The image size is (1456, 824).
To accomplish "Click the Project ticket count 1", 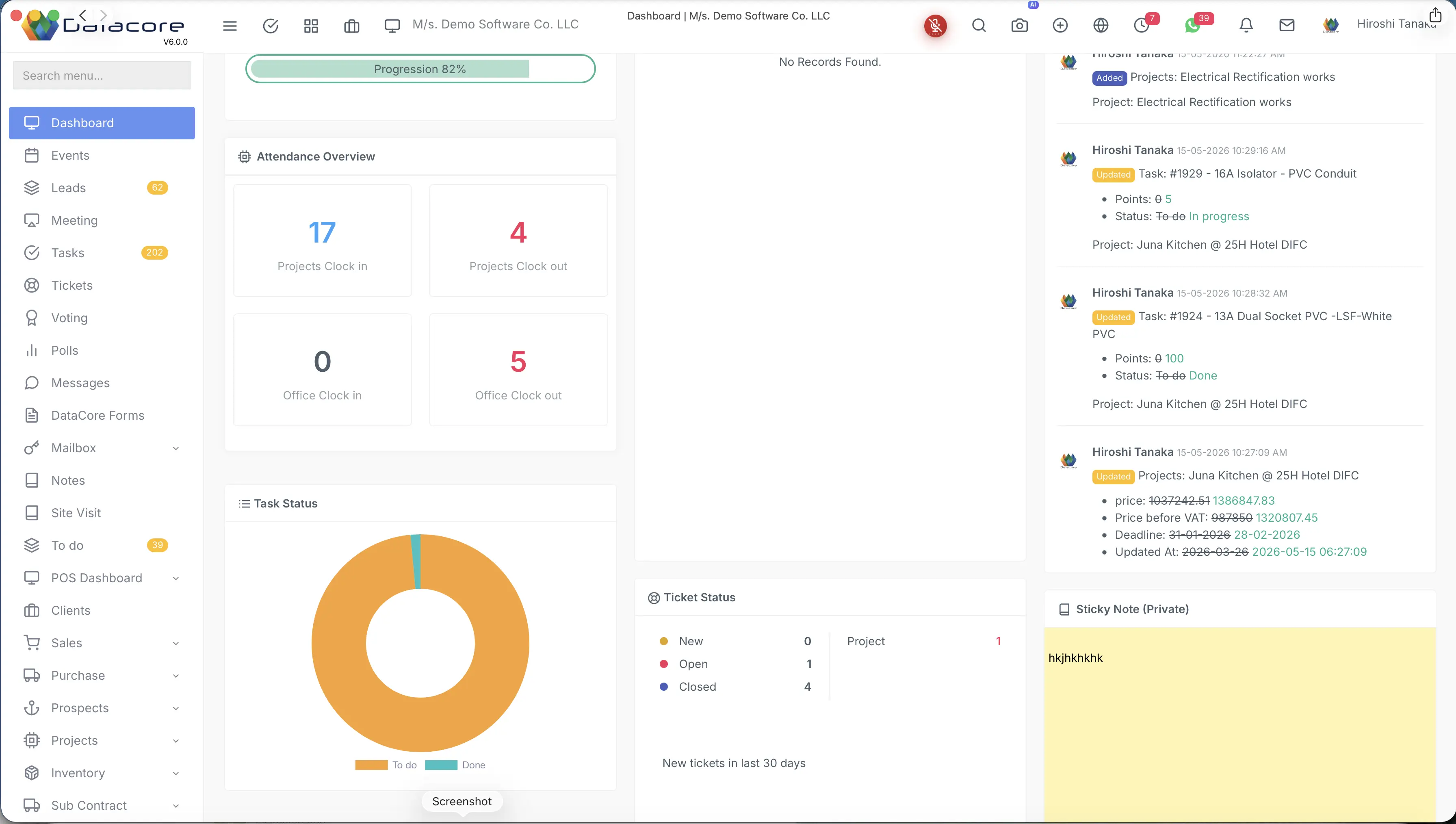I will (999, 641).
